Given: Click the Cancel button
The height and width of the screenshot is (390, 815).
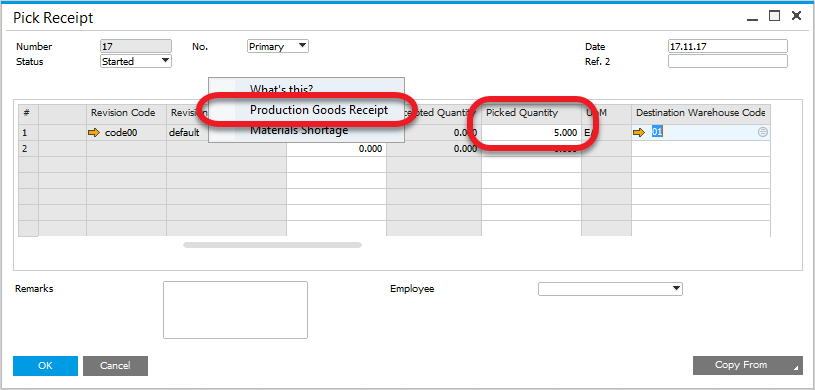Looking at the screenshot, I should [115, 366].
